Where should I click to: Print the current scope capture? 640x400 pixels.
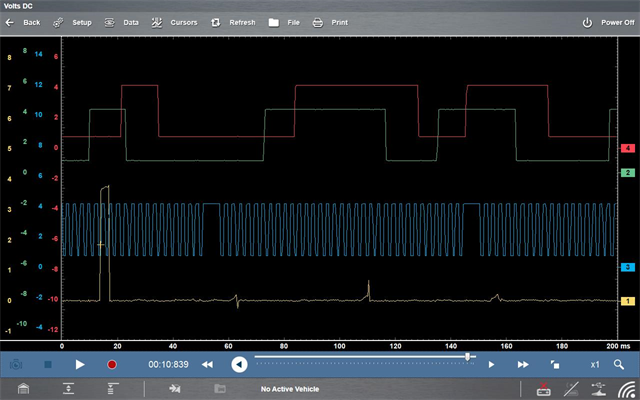click(331, 21)
